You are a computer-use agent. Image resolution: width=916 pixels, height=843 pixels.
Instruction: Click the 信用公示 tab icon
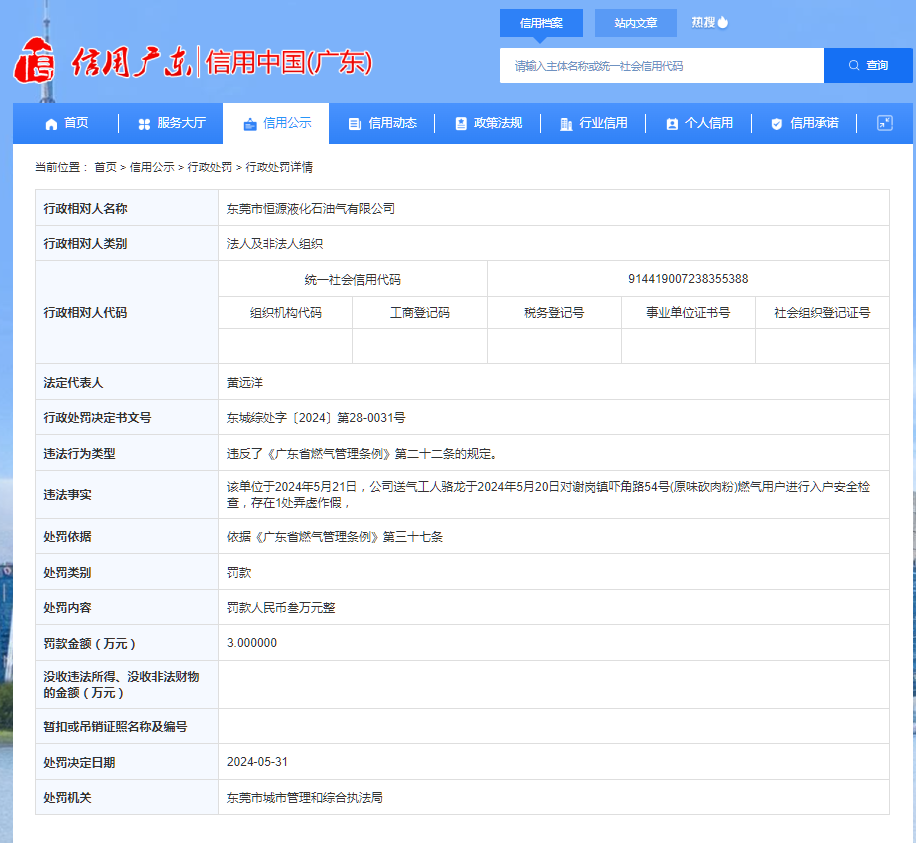pos(250,124)
